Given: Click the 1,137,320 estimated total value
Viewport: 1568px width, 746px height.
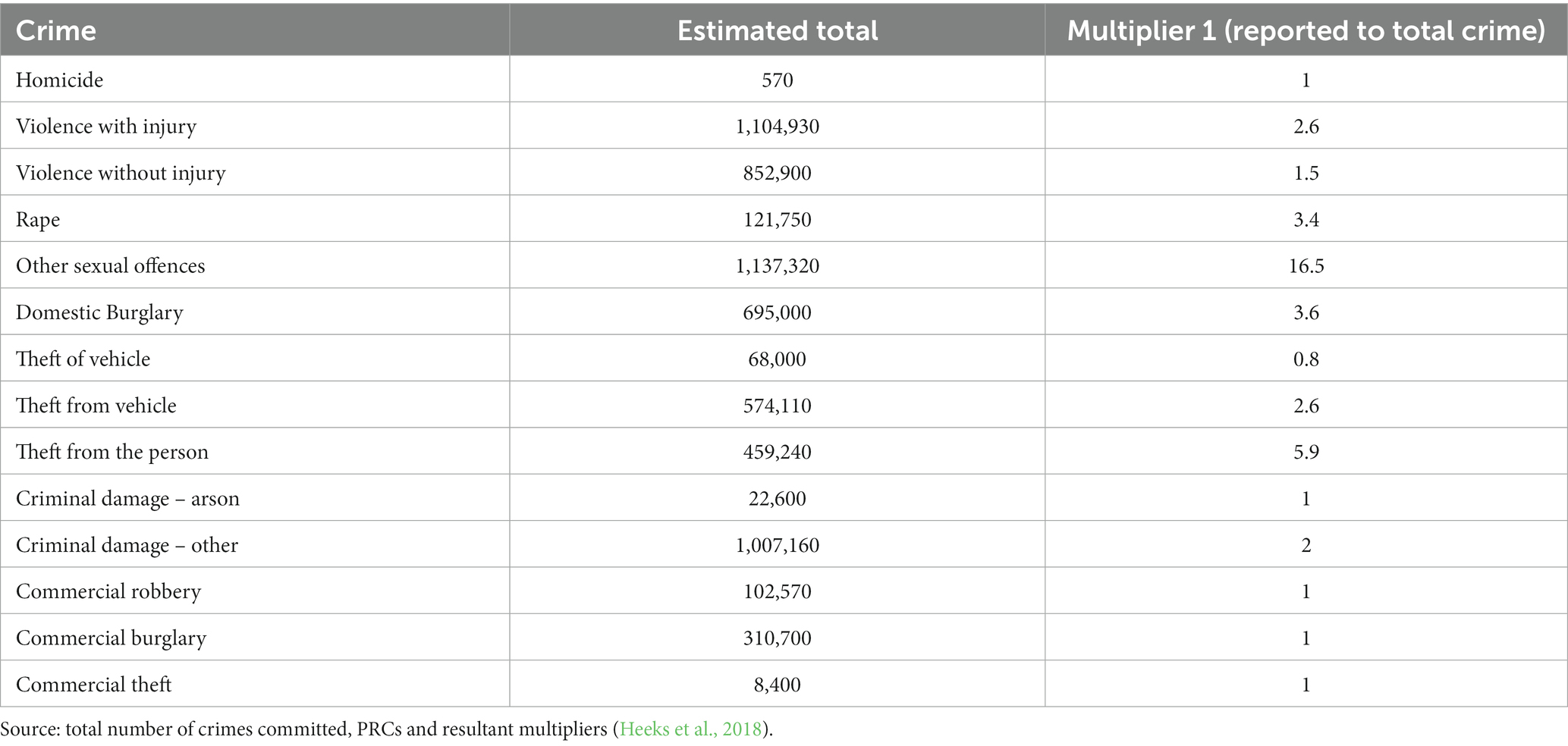Looking at the screenshot, I should (778, 266).
